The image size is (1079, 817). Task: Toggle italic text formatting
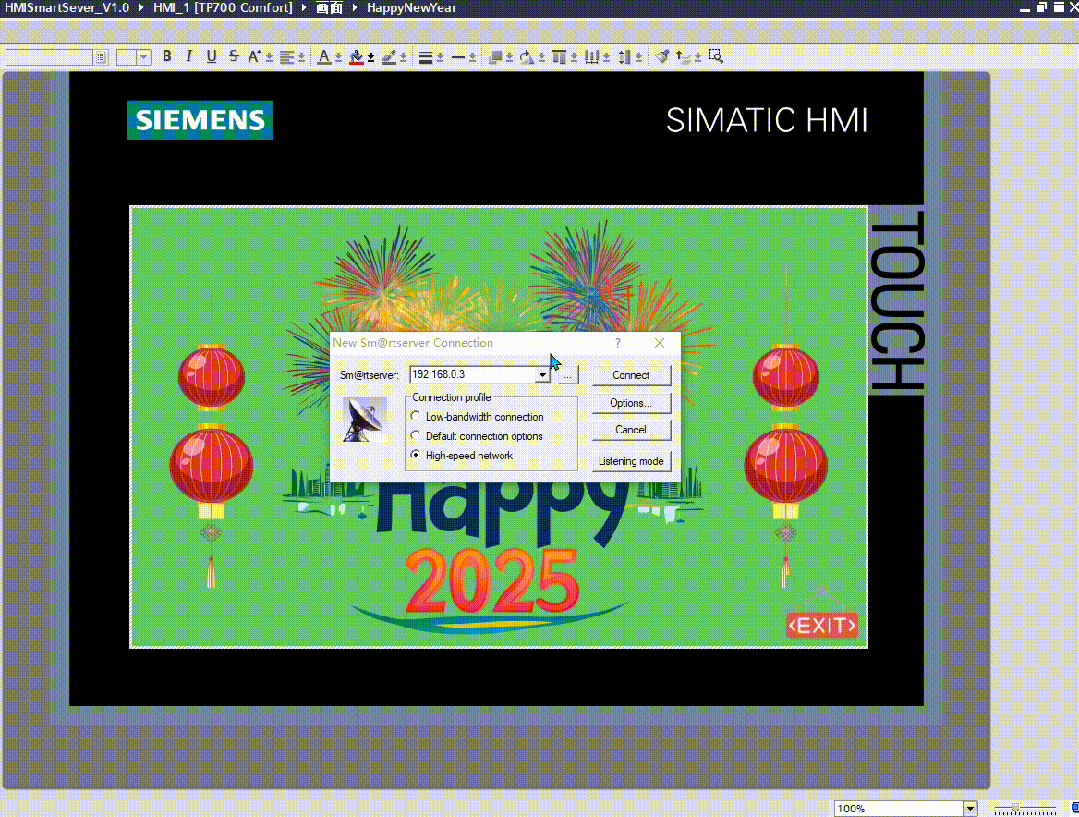189,57
